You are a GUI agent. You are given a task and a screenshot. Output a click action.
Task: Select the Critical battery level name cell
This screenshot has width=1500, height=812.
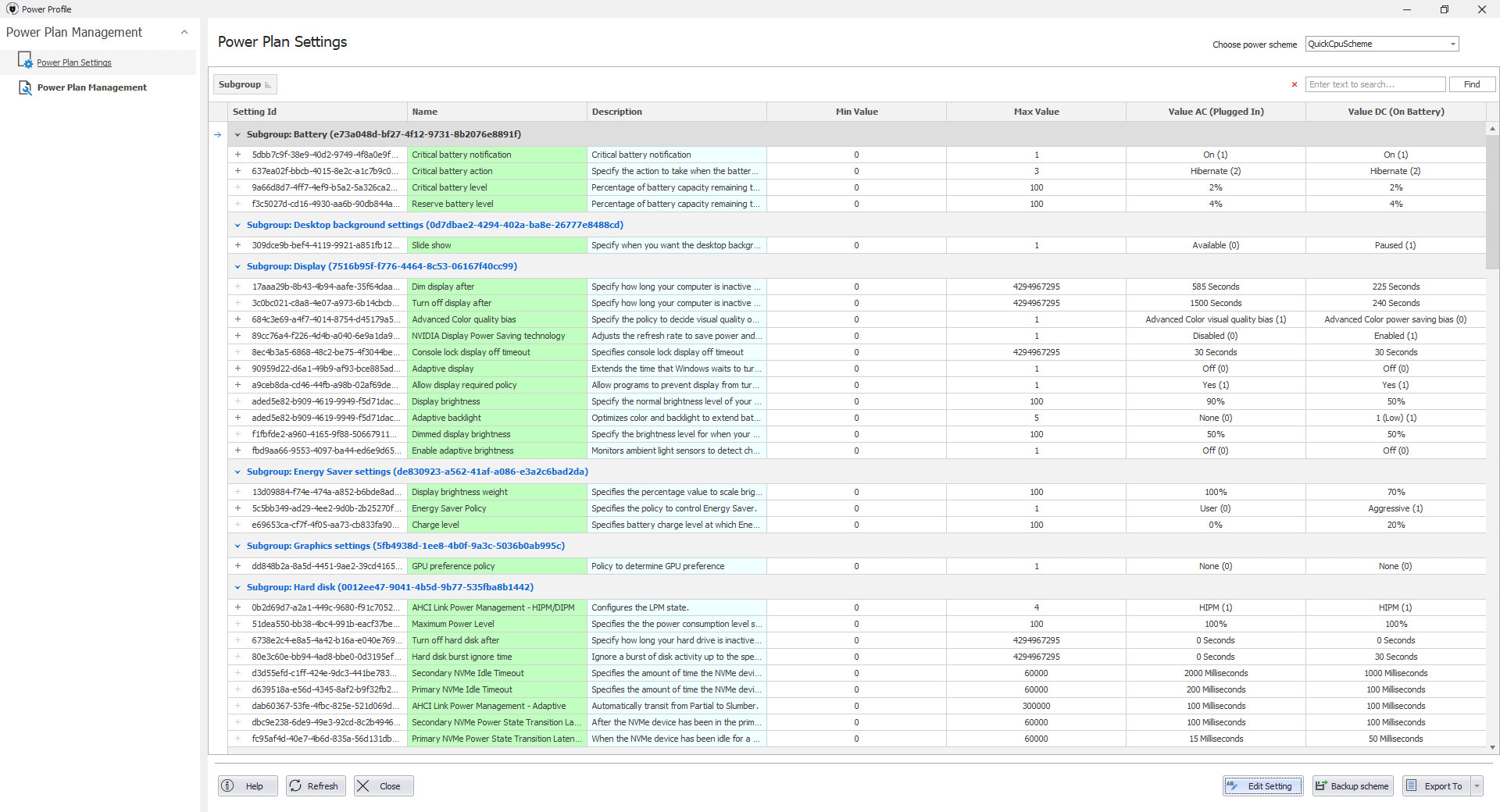click(x=497, y=187)
